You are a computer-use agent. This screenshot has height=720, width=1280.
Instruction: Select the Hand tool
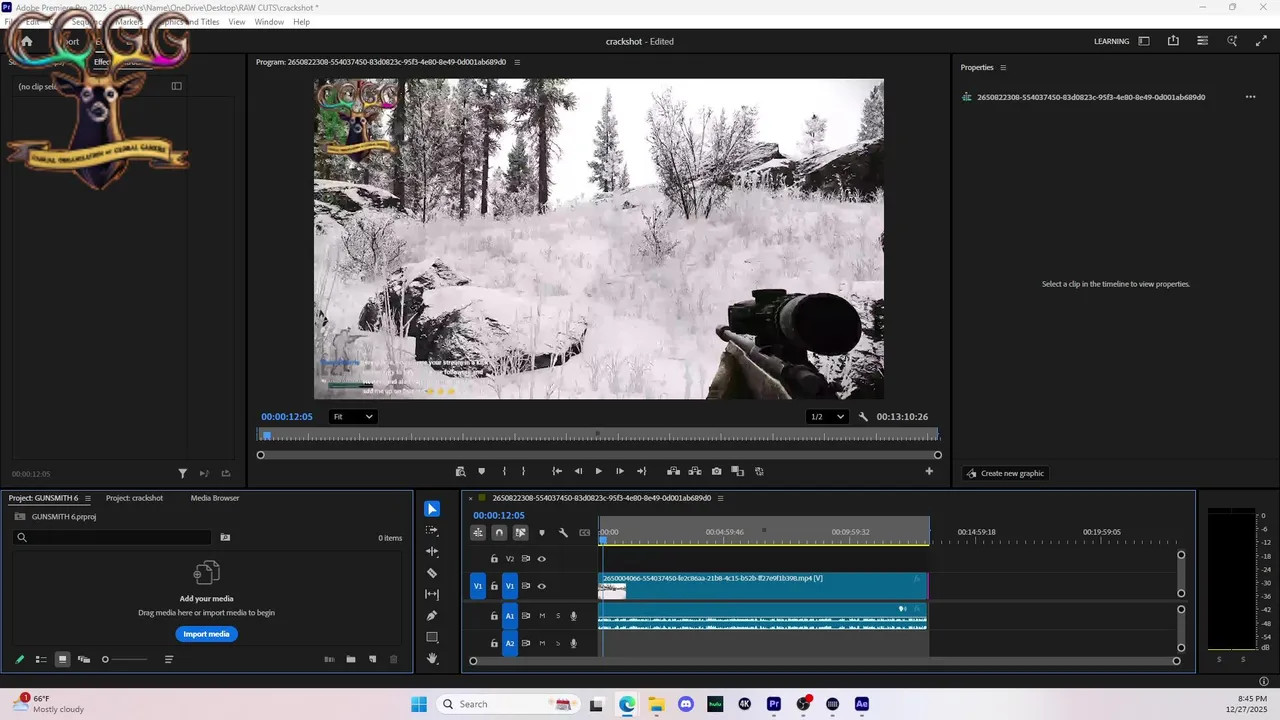[432, 659]
